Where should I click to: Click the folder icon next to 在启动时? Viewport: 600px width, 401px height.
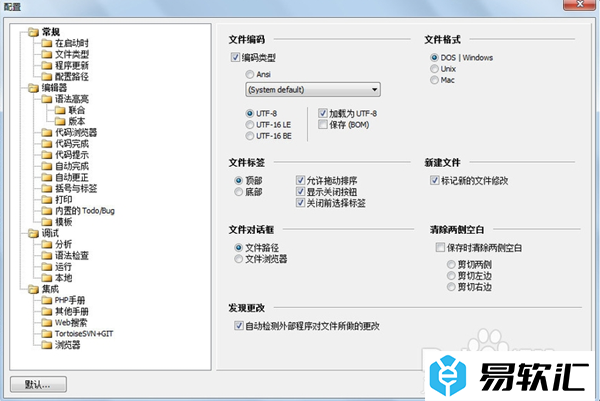[47, 43]
